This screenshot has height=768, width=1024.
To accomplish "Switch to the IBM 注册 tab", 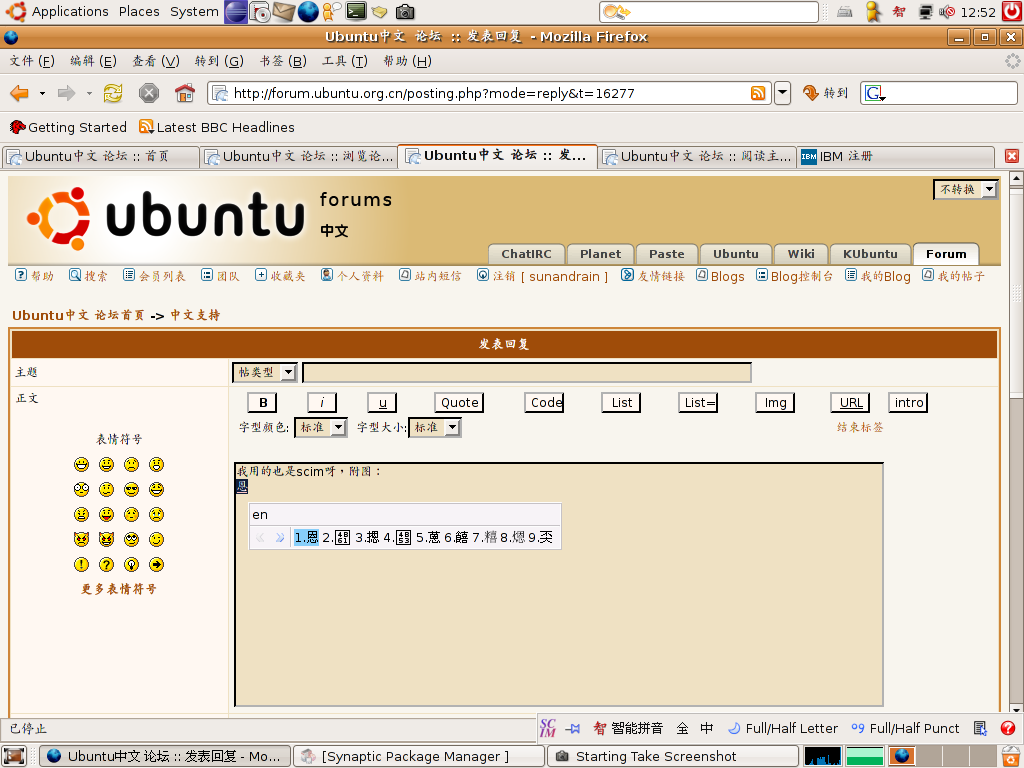I will tap(897, 156).
